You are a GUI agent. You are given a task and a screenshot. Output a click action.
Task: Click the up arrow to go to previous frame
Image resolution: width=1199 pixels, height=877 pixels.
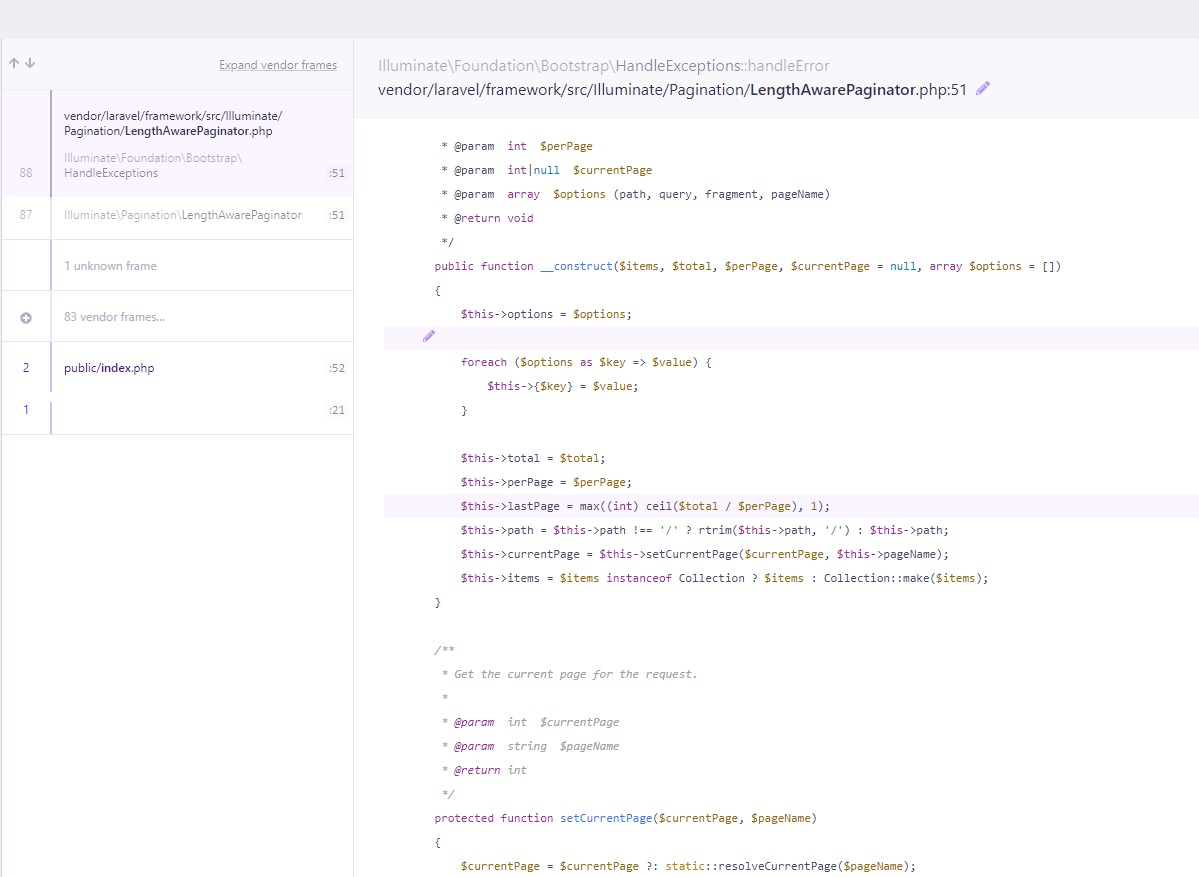[x=14, y=63]
